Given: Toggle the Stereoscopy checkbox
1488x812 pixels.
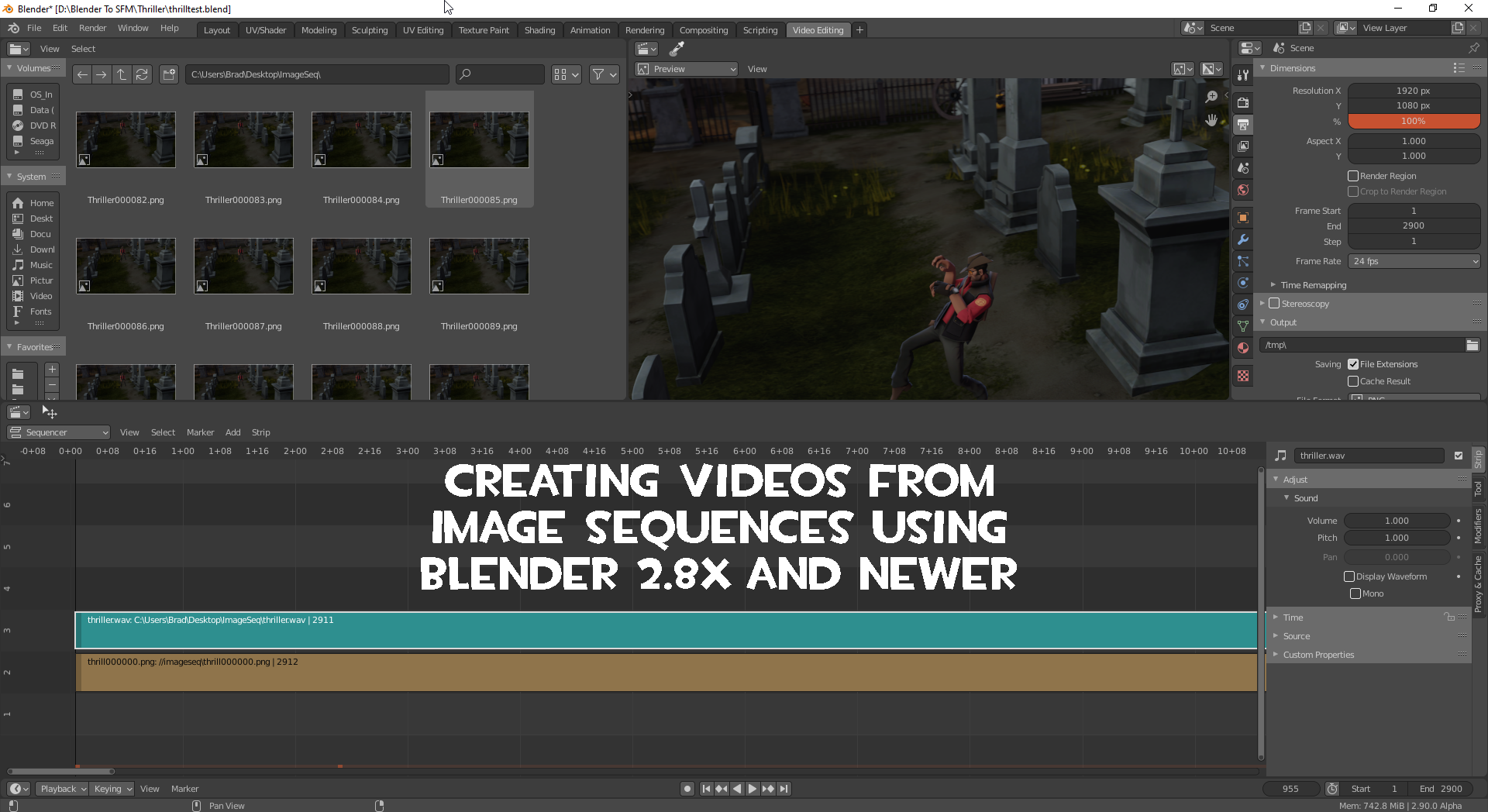Looking at the screenshot, I should (x=1274, y=304).
